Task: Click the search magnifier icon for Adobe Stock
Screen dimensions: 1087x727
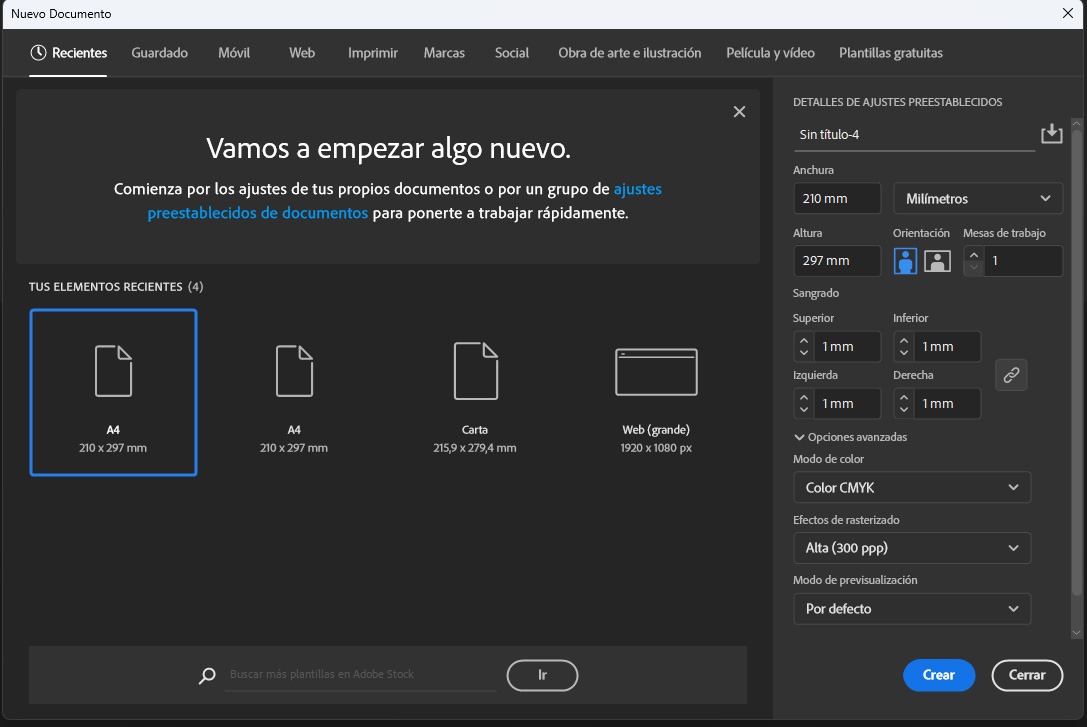Action: point(207,676)
